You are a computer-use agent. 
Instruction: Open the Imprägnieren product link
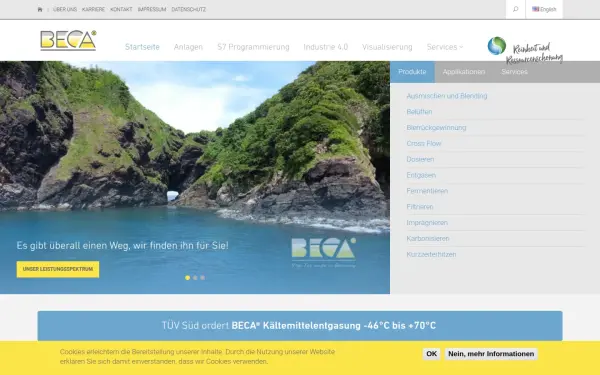click(x=427, y=223)
